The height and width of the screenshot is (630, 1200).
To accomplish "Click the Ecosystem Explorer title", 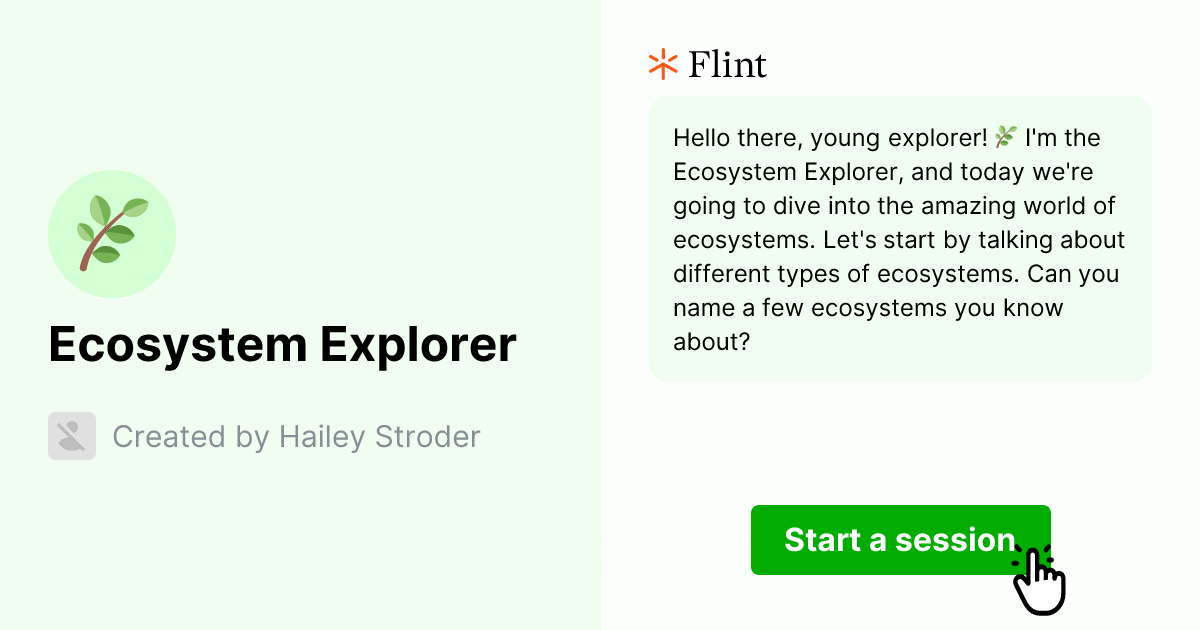I will pos(283,344).
